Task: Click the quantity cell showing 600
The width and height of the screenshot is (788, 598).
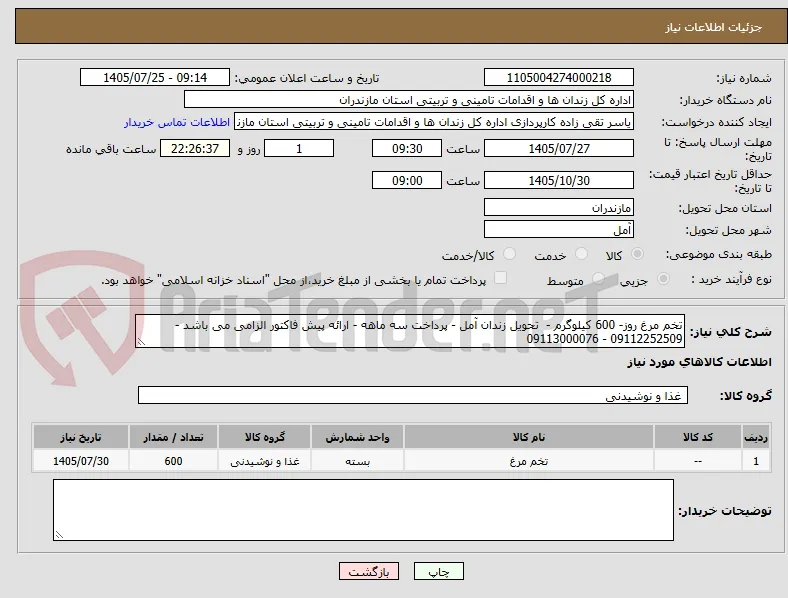Action: click(173, 461)
